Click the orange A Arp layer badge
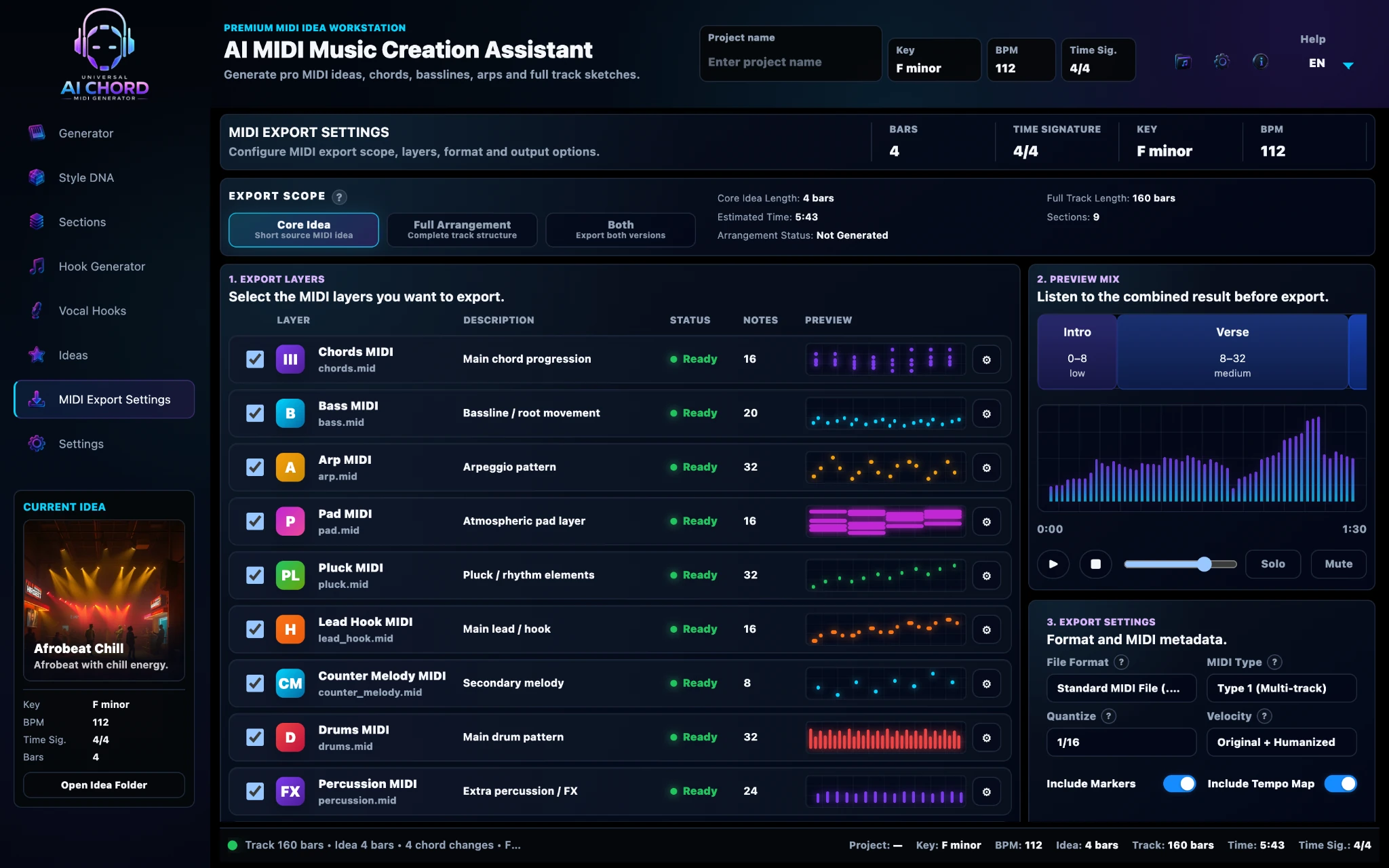 pos(290,467)
